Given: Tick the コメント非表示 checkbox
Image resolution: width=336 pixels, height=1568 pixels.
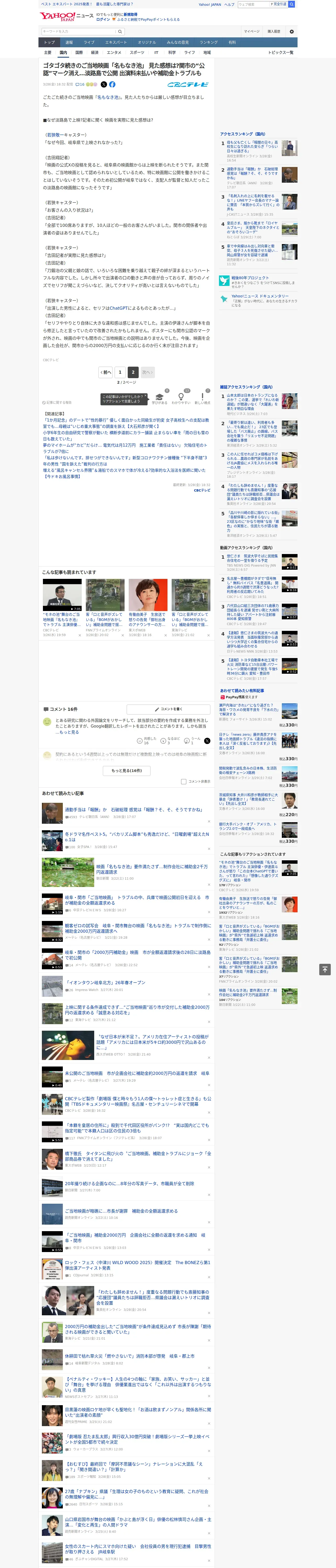Looking at the screenshot, I should (x=183, y=782).
